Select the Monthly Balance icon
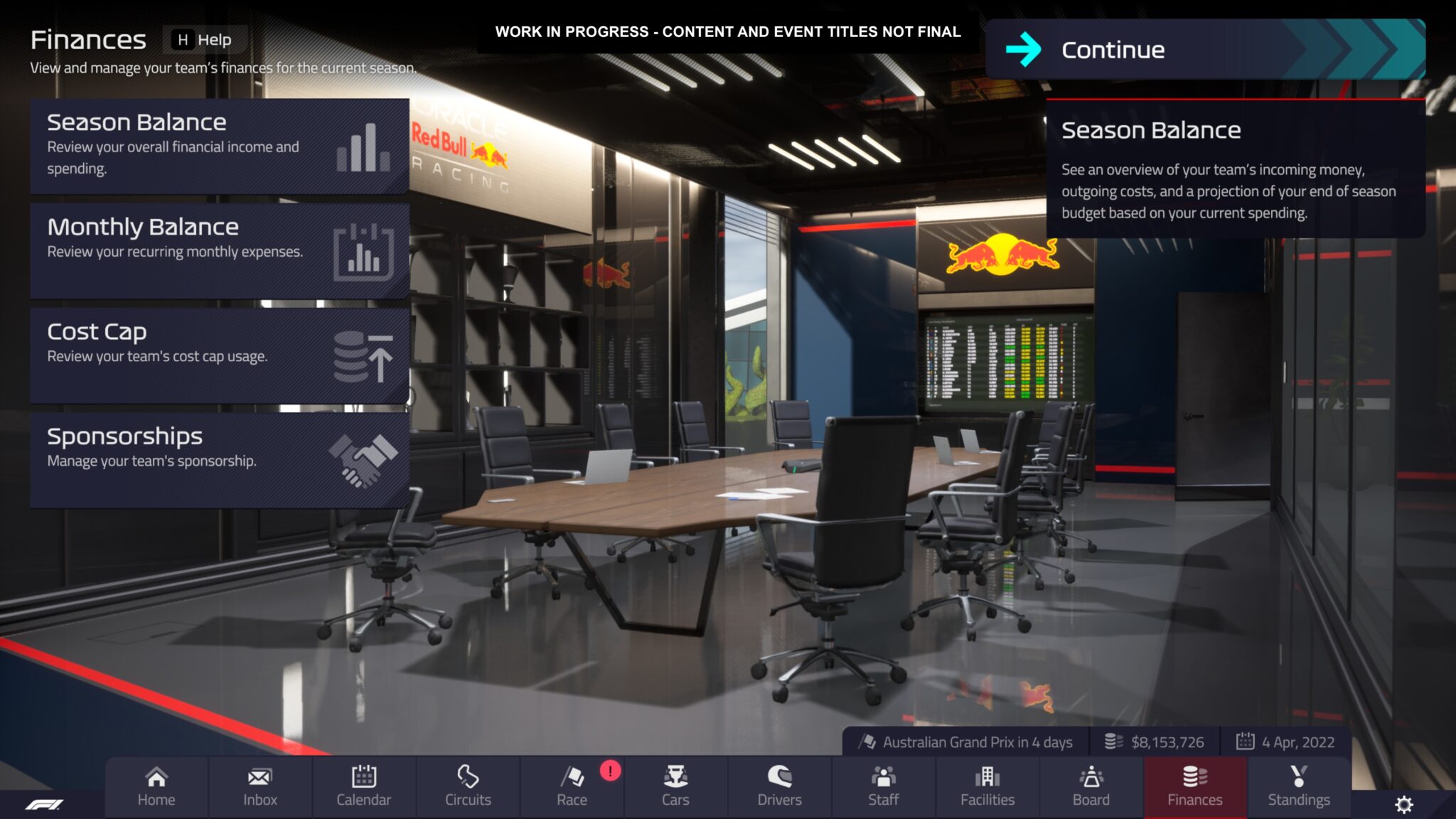This screenshot has height=819, width=1456. coord(363,249)
